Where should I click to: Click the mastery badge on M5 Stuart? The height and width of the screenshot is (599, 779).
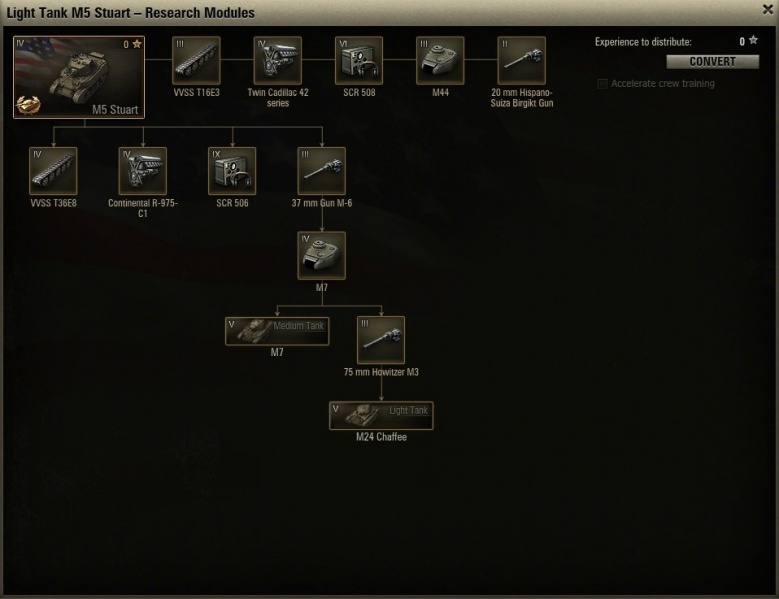point(28,105)
